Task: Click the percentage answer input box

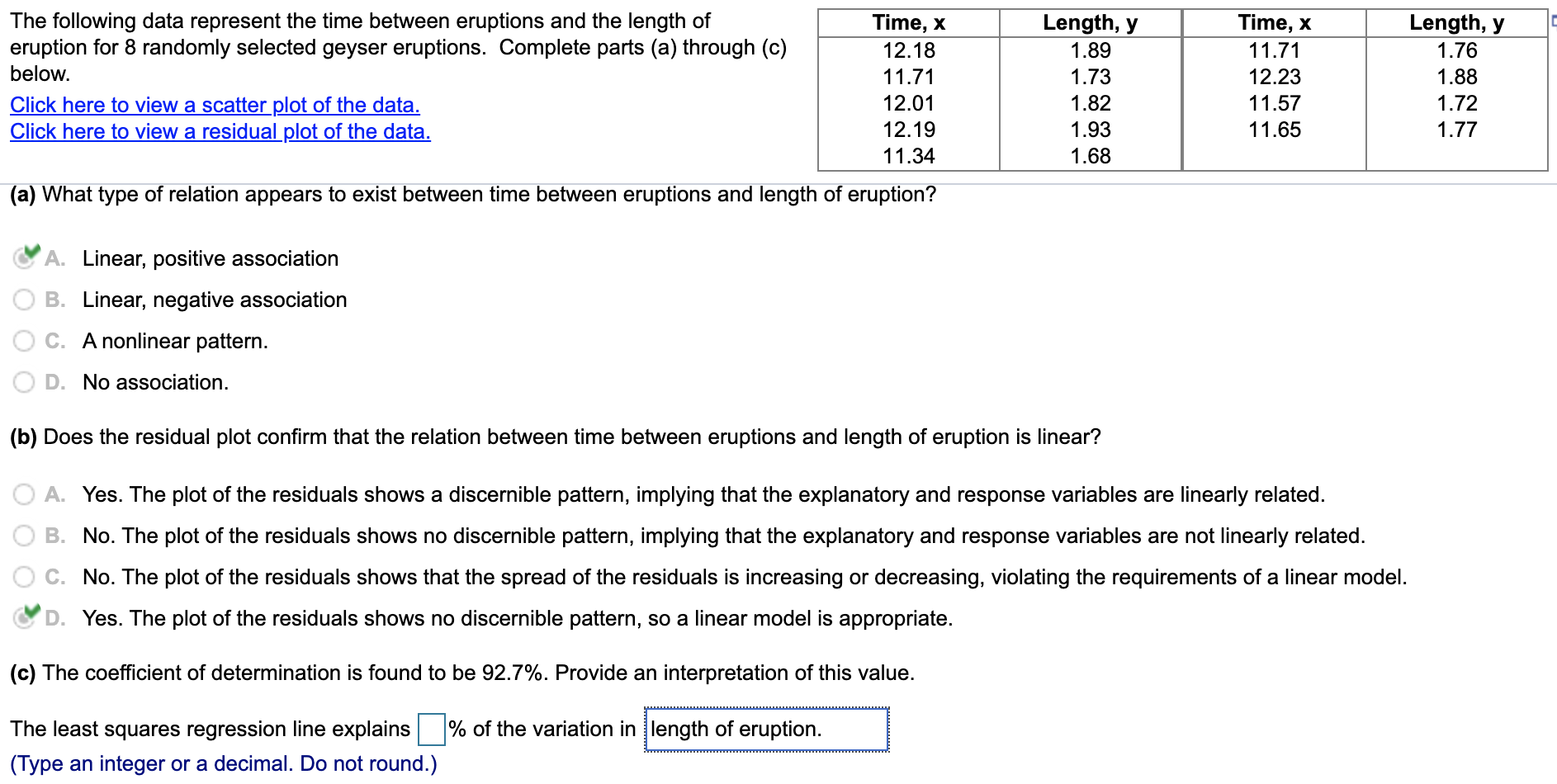Action: tap(430, 730)
